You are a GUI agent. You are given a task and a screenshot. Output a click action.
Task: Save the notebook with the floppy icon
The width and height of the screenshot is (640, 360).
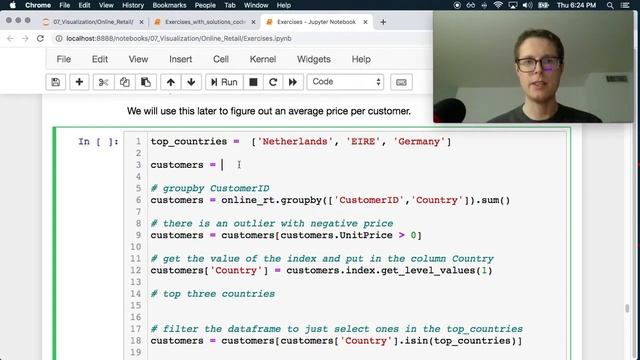[56, 82]
